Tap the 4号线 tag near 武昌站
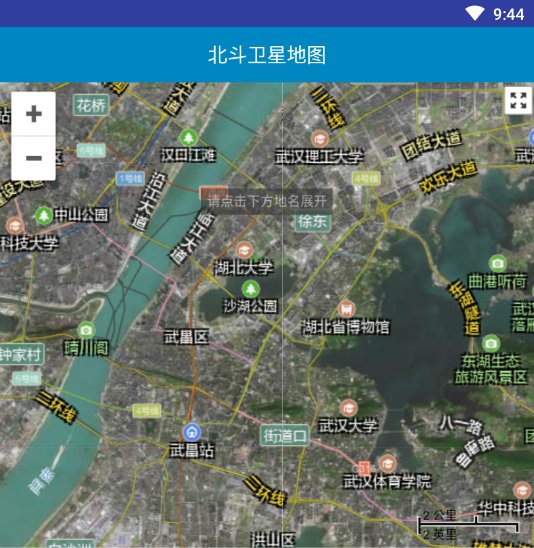The image size is (534, 548). 147,411
